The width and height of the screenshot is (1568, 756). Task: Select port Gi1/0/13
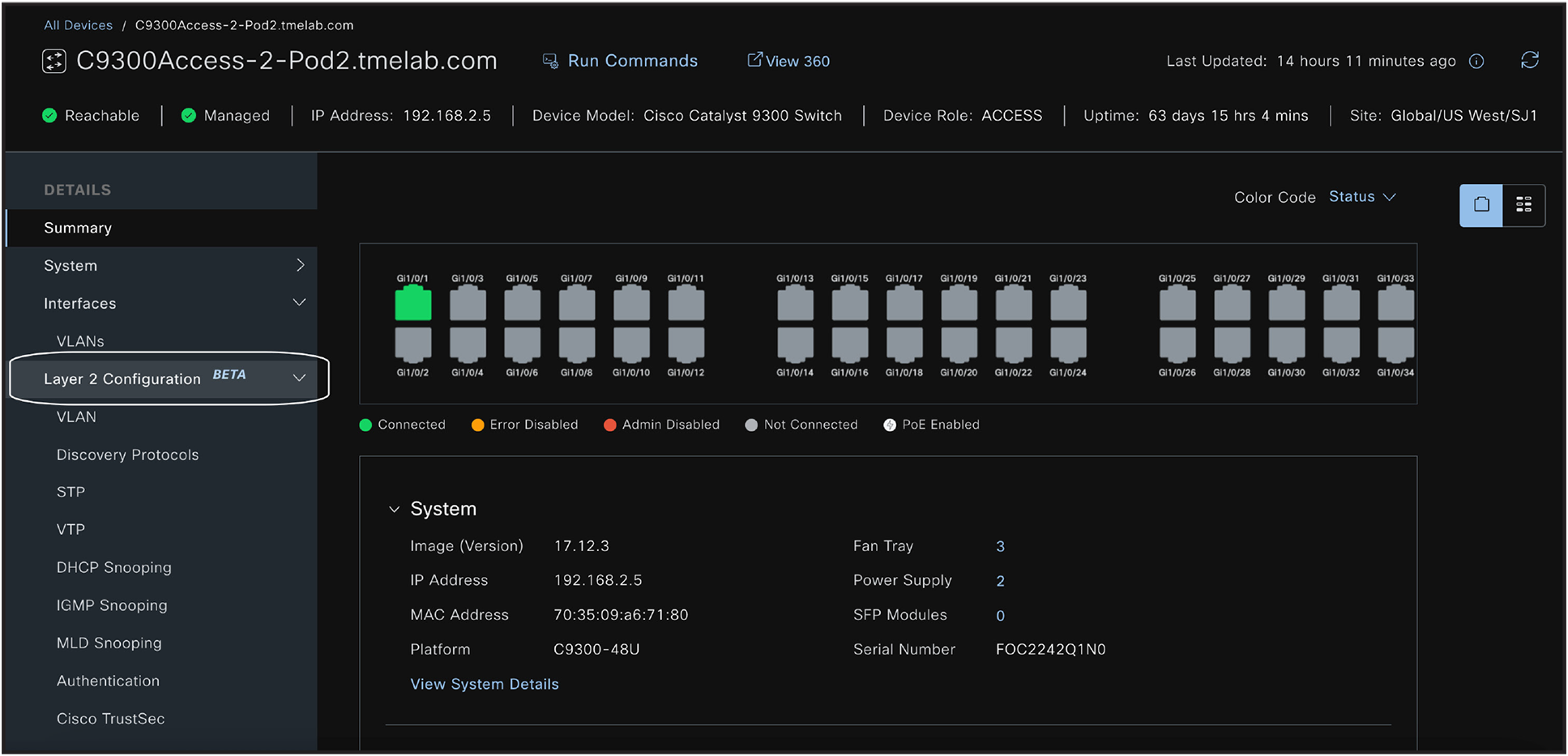coord(795,303)
